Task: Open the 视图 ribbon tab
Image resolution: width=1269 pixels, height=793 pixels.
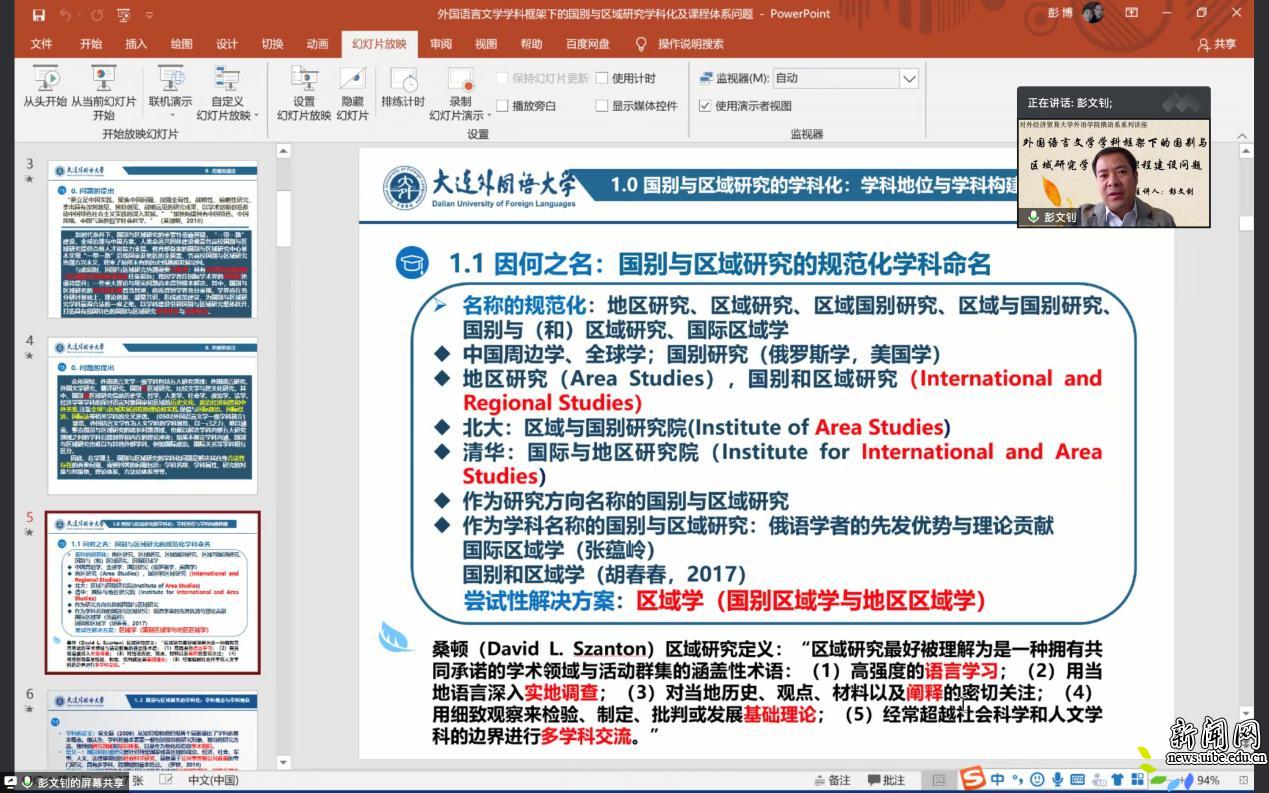Action: point(486,44)
